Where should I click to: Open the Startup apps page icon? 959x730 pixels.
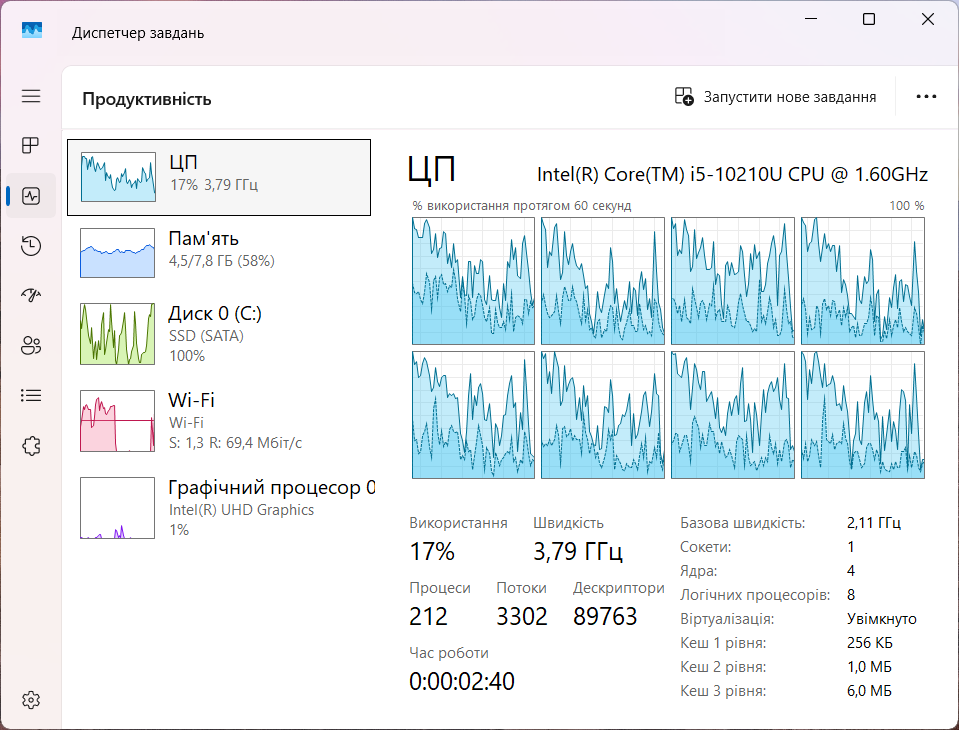point(31,295)
